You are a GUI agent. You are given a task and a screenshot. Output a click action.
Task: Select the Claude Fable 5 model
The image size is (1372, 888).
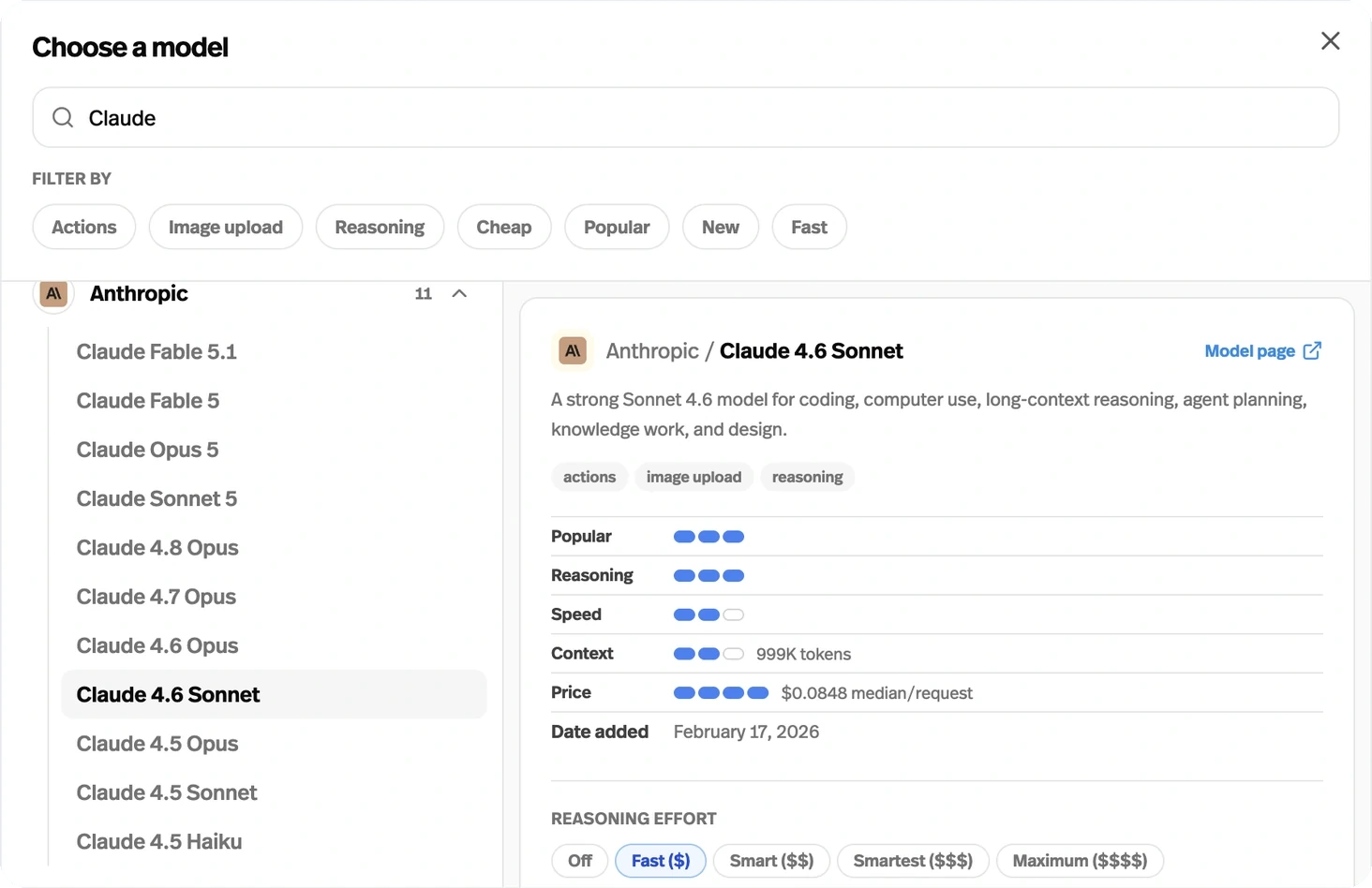[x=274, y=401]
